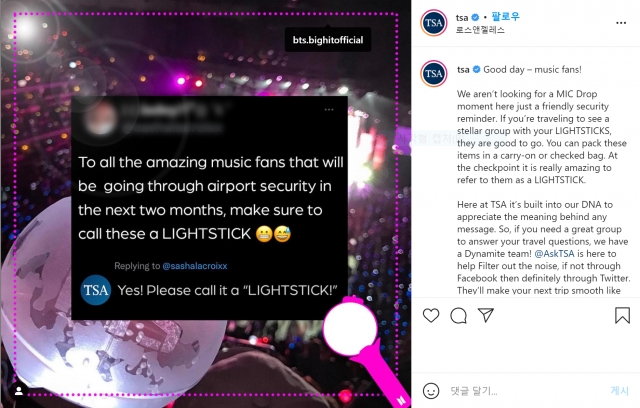Open the three-dot more options menu
Viewport: 640px width, 408px height.
click(x=621, y=23)
